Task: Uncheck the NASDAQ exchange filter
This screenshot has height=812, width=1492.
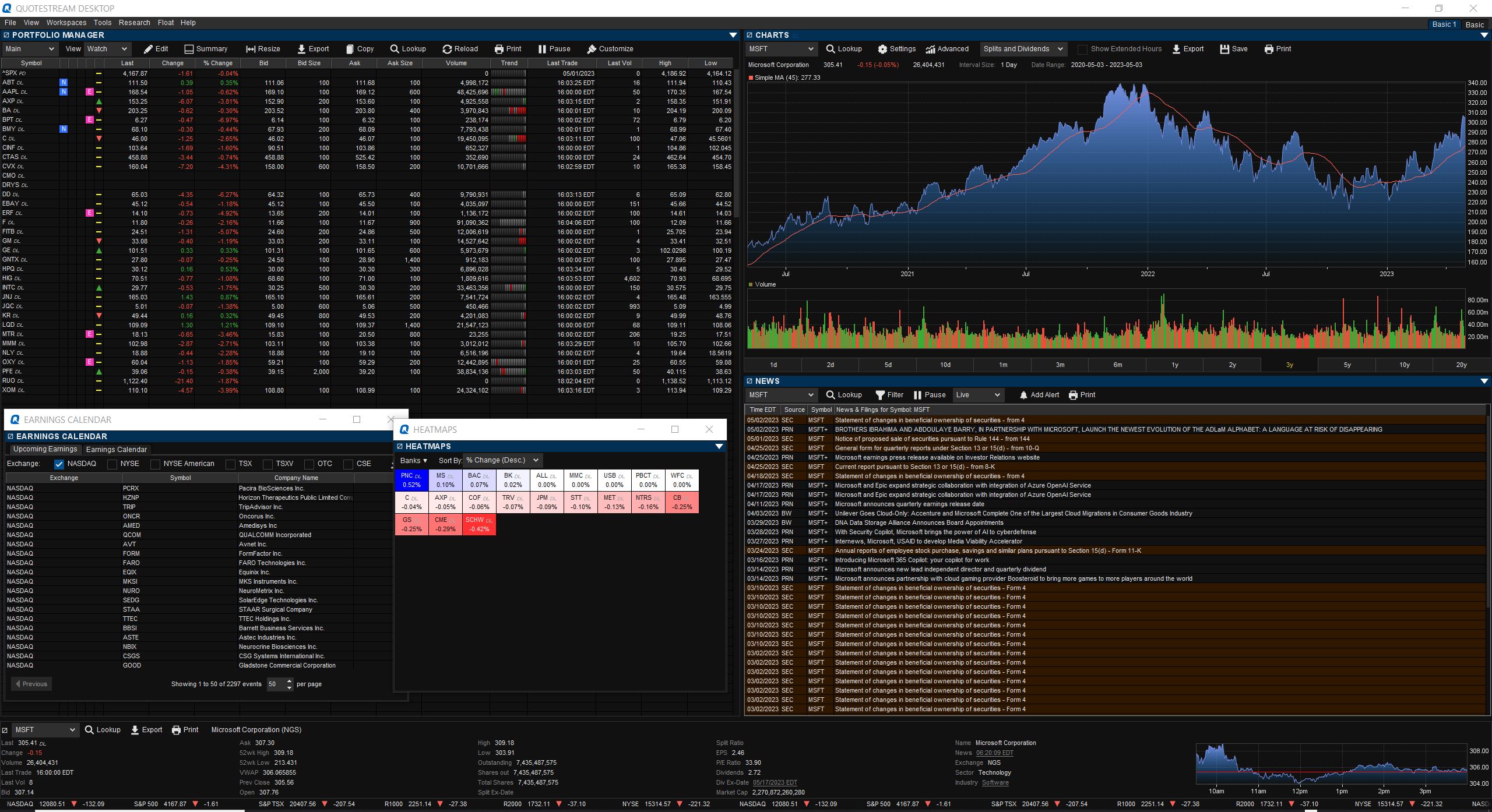Action: pyautogui.click(x=59, y=464)
